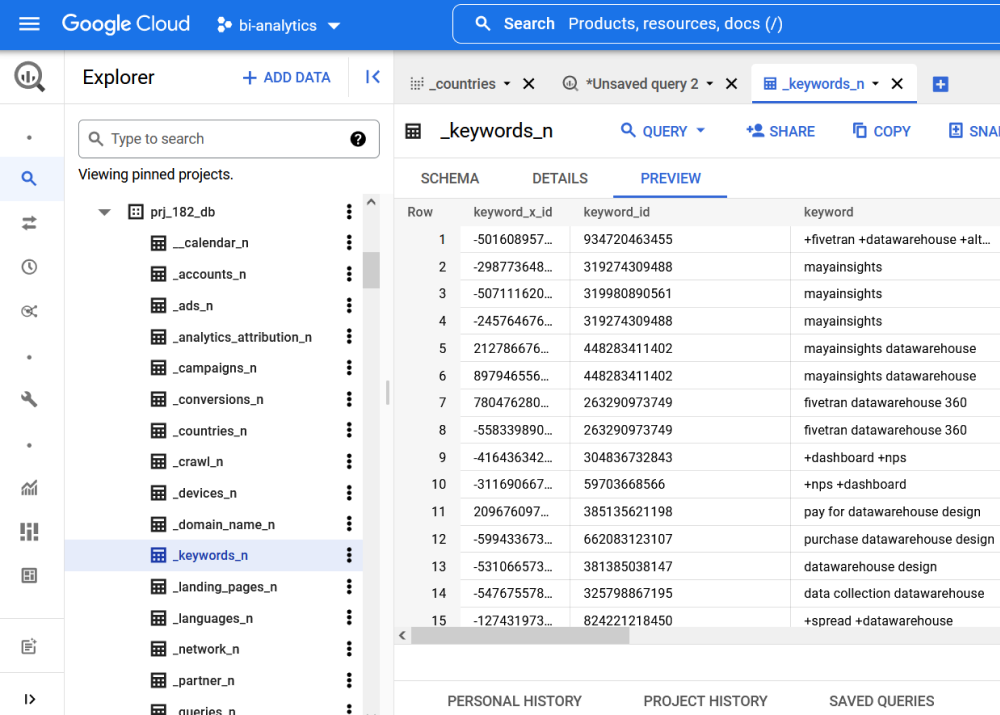Close the _keywords_n tab
This screenshot has width=1000, height=715.
897,84
